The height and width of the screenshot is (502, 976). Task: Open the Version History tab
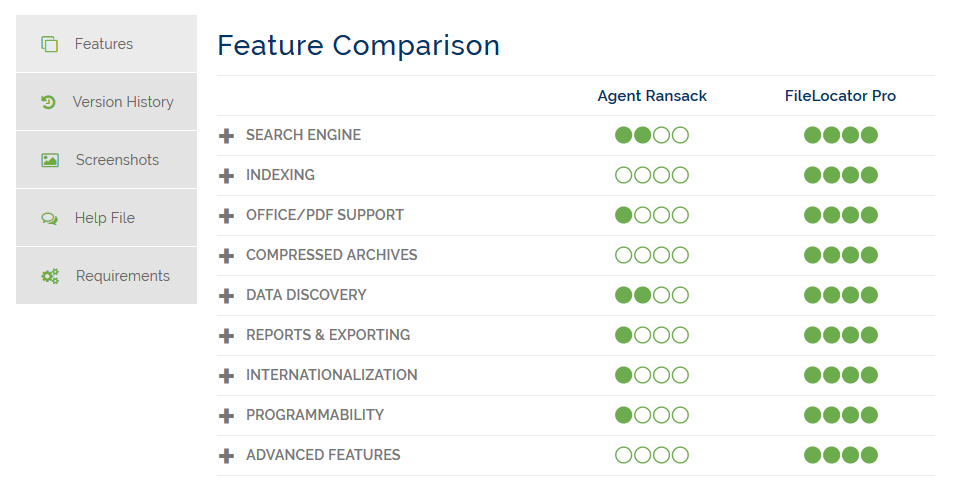(106, 102)
